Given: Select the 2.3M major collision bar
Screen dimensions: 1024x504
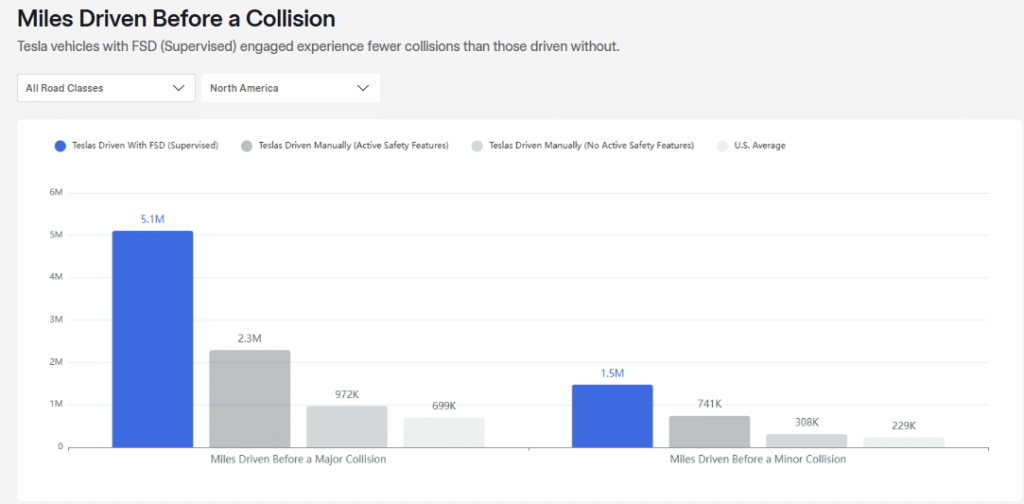Looking at the screenshot, I should click(x=249, y=398).
